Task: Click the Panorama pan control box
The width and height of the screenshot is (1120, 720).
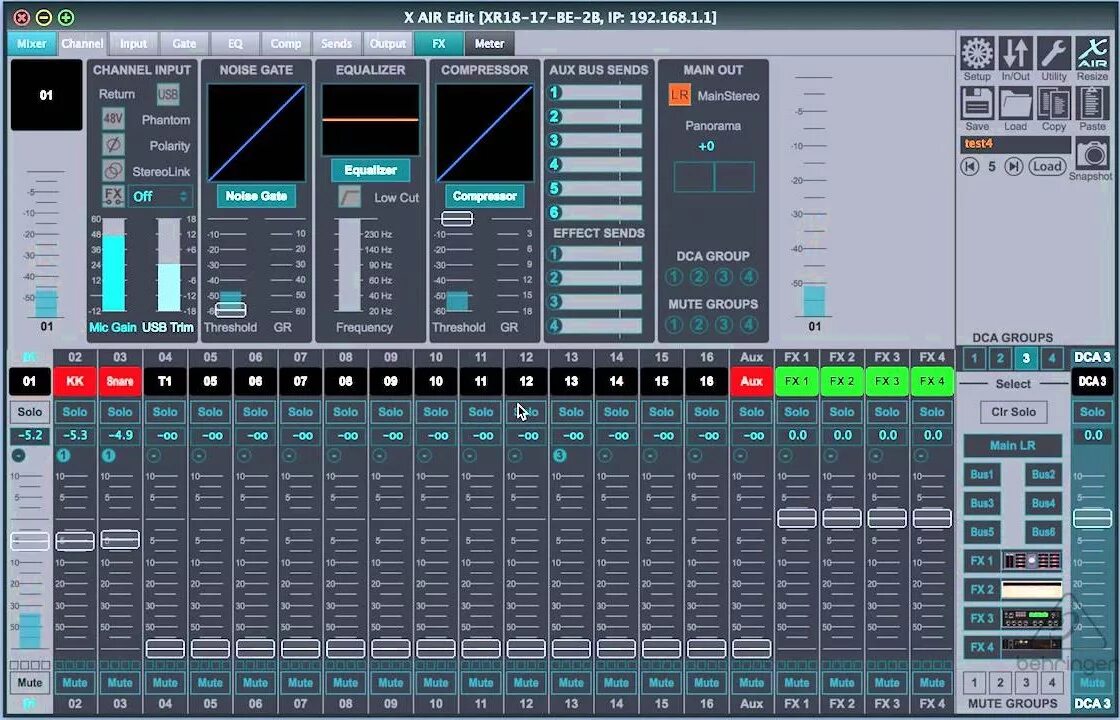Action: pyautogui.click(x=714, y=176)
